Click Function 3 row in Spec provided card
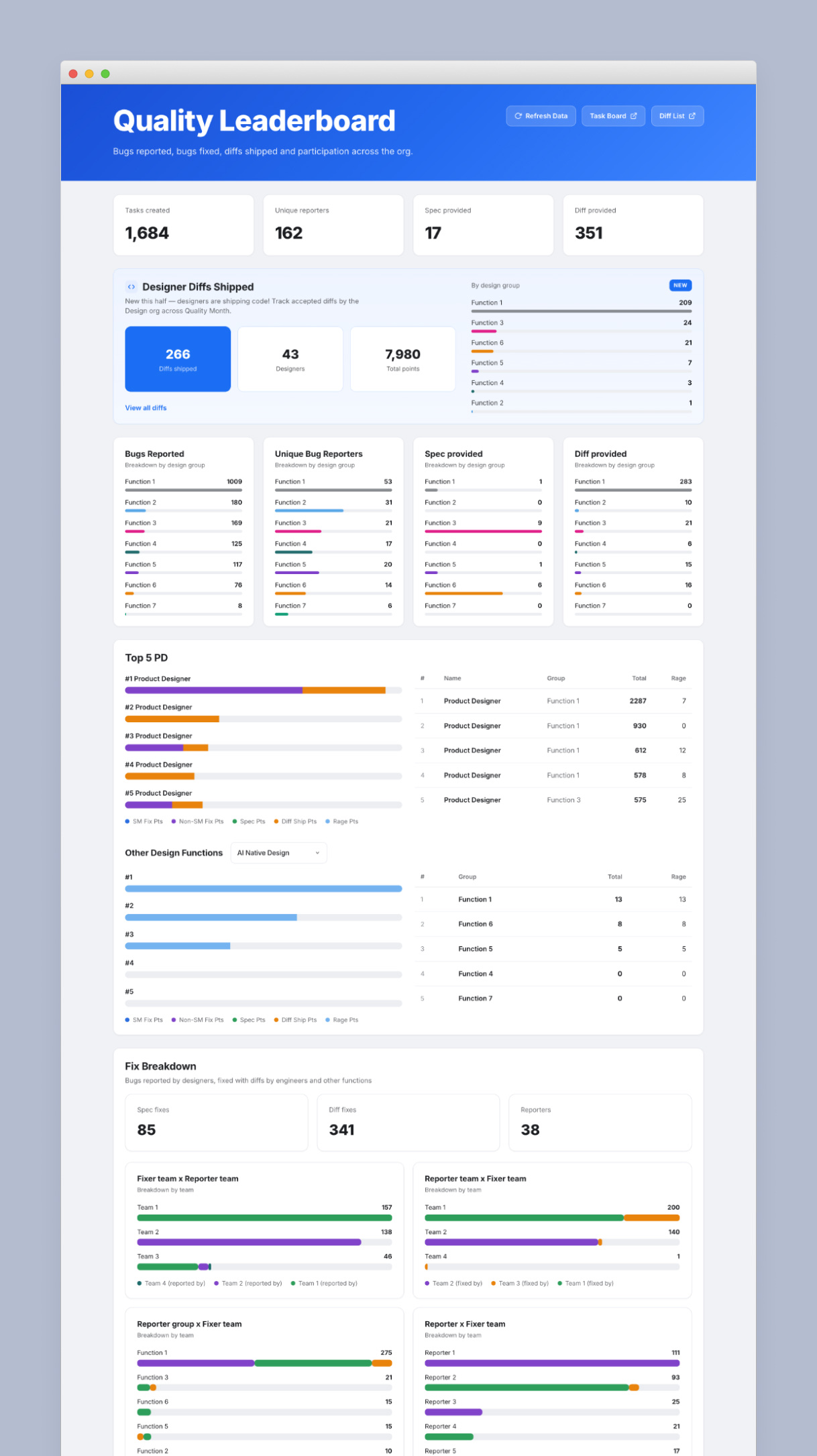Image resolution: width=817 pixels, height=1456 pixels. (483, 526)
